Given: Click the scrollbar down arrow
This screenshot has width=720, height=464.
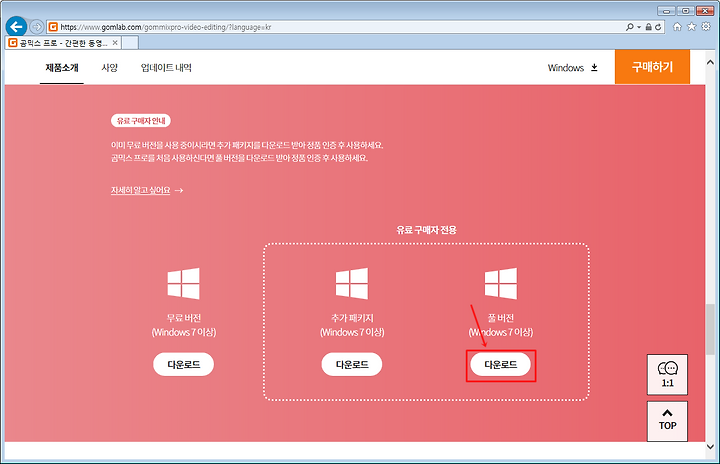Looking at the screenshot, I should (710, 447).
